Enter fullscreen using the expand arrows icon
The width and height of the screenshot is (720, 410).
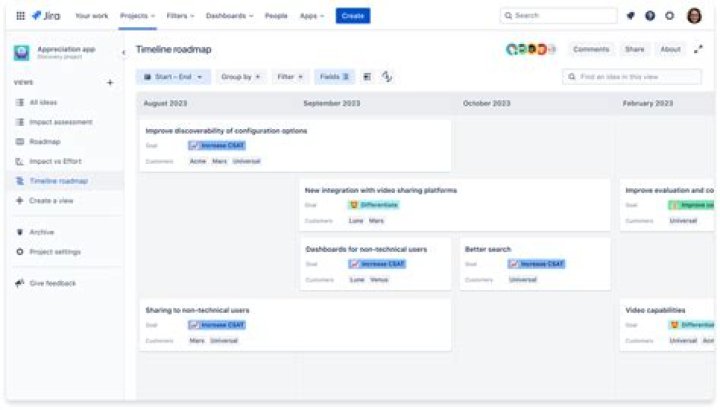point(698,49)
